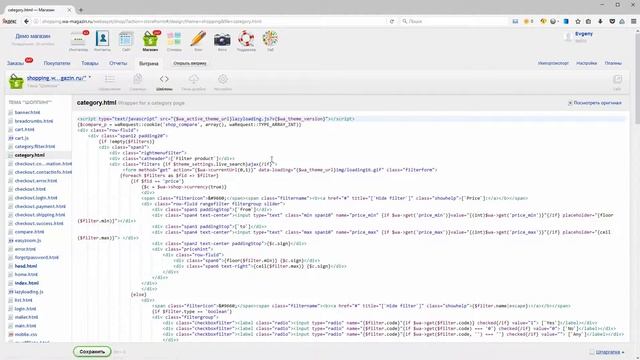Click the Evgeny user avatar
The height and width of the screenshot is (360, 640).
[568, 37]
